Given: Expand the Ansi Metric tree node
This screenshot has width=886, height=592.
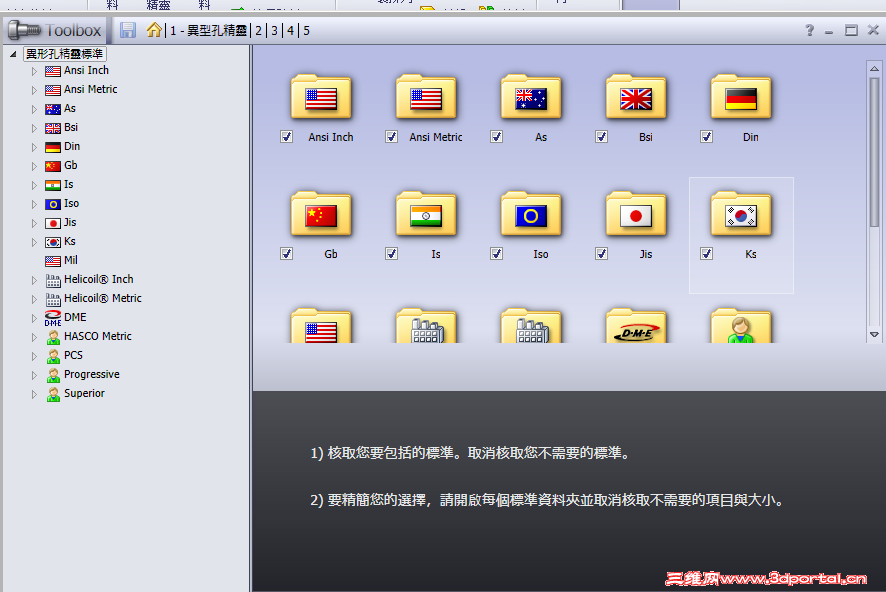Looking at the screenshot, I should coord(34,90).
